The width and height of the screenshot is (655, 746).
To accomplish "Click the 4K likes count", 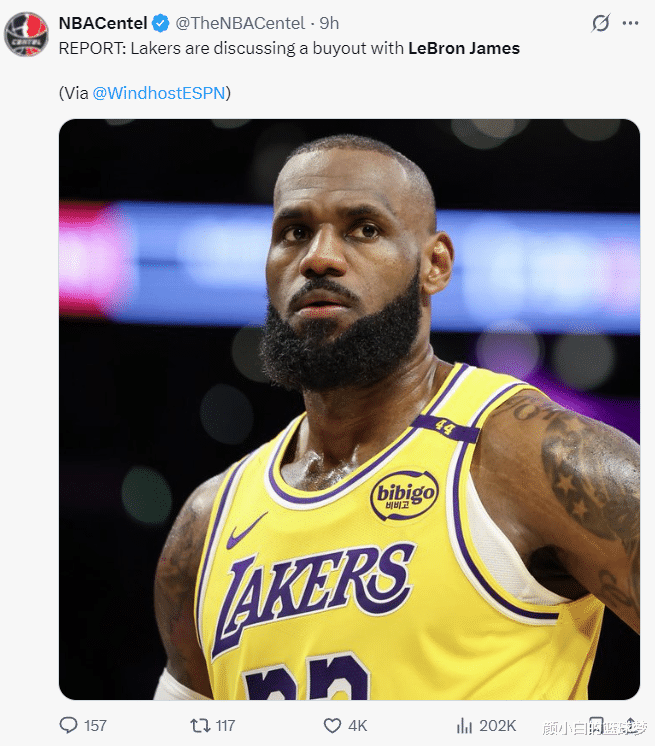I will (357, 725).
